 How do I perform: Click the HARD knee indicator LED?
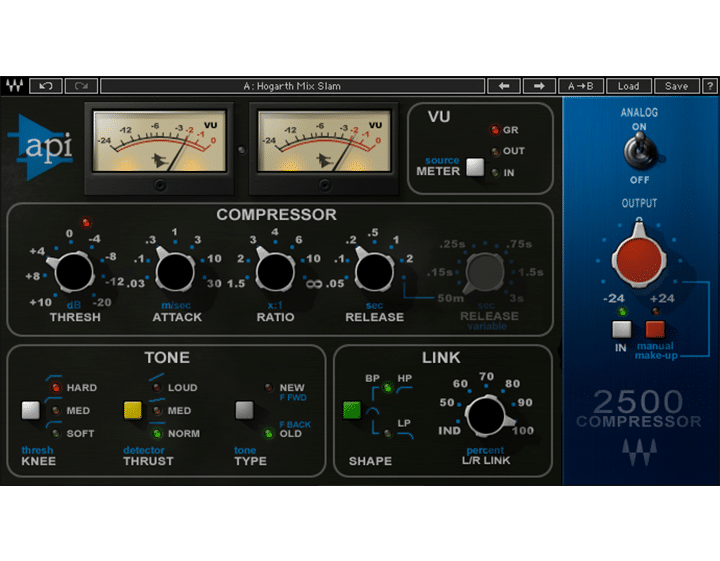[56, 388]
